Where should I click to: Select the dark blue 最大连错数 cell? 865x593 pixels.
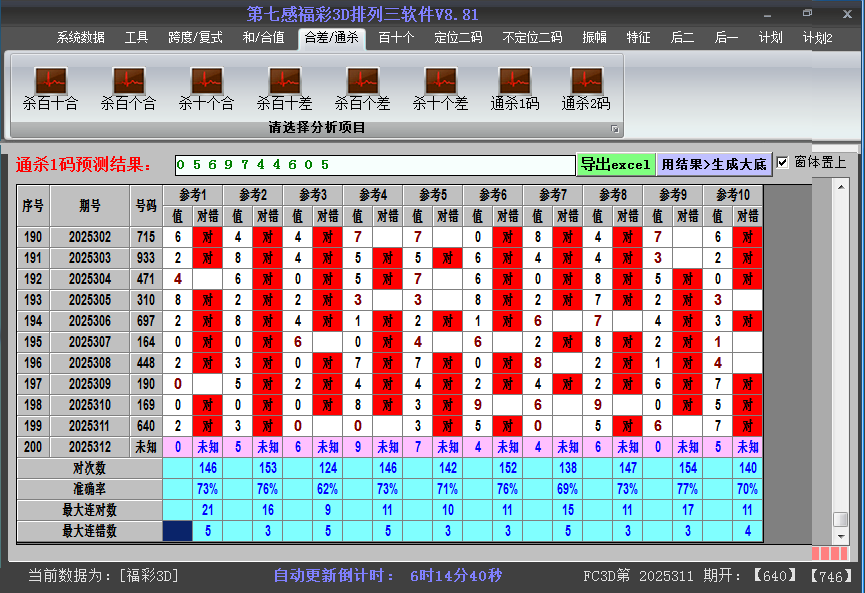178,531
